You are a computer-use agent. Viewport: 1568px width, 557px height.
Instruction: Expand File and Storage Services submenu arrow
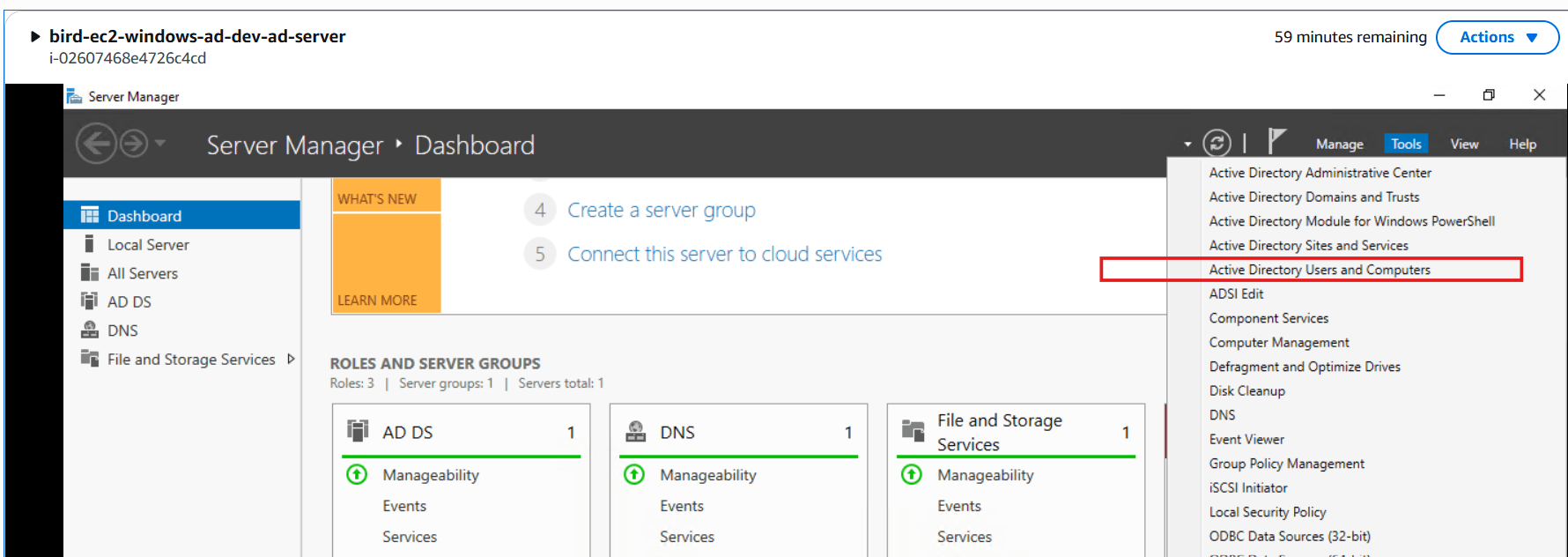pos(291,359)
